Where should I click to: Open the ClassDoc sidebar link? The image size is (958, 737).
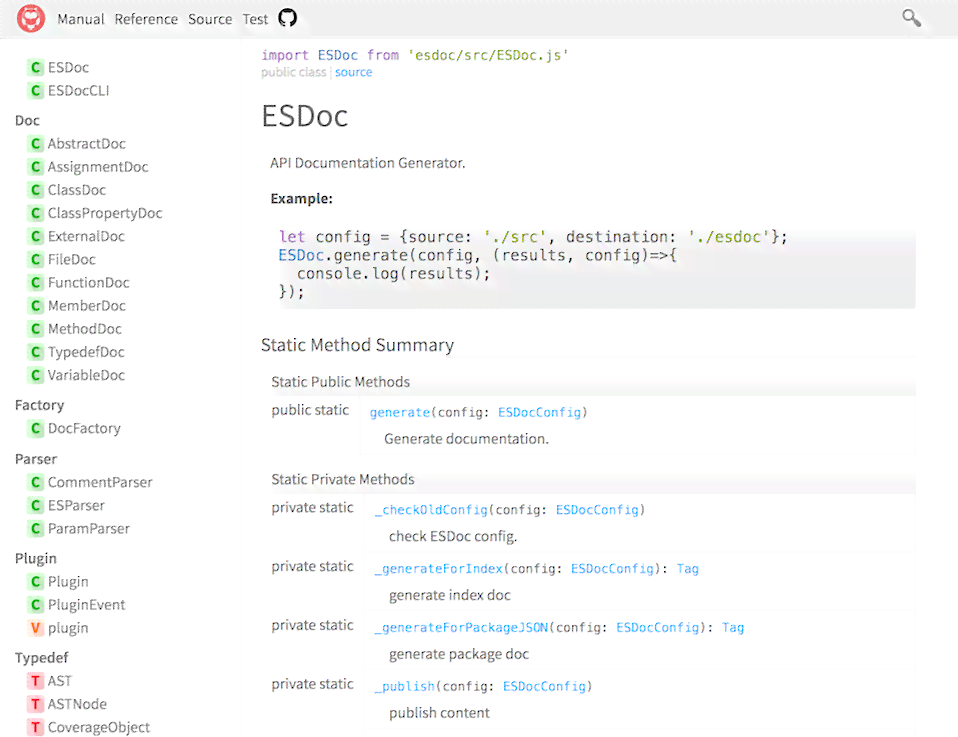coord(77,190)
